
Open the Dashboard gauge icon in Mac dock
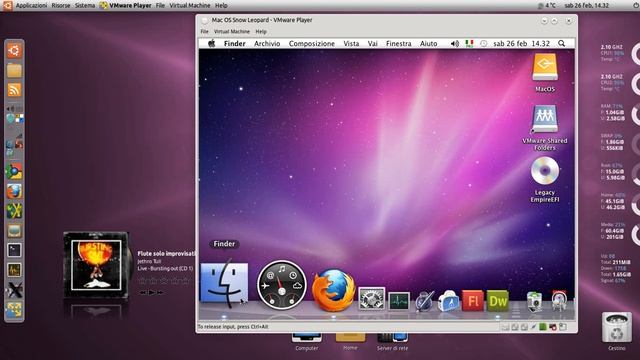pos(282,285)
